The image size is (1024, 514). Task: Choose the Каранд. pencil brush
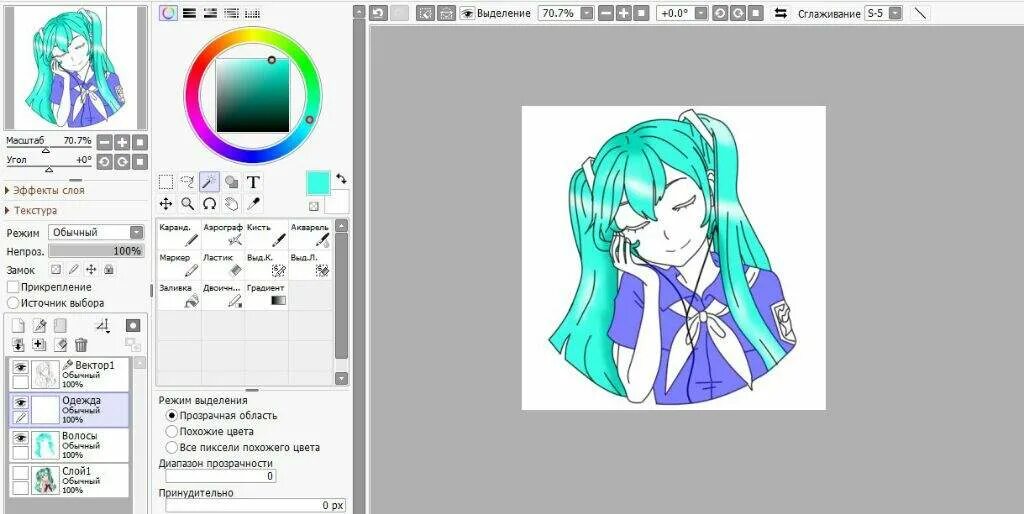[179, 234]
